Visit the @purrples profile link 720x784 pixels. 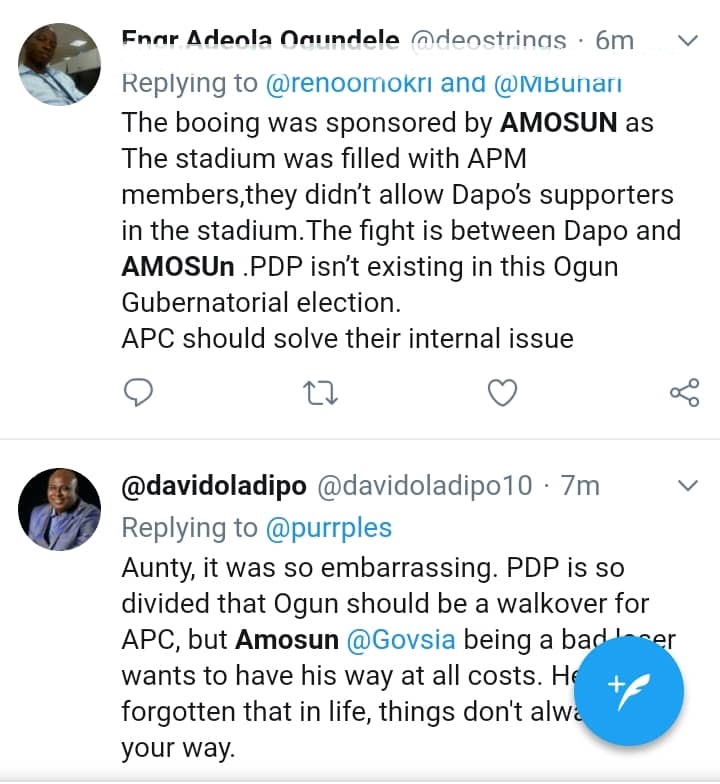[329, 527]
